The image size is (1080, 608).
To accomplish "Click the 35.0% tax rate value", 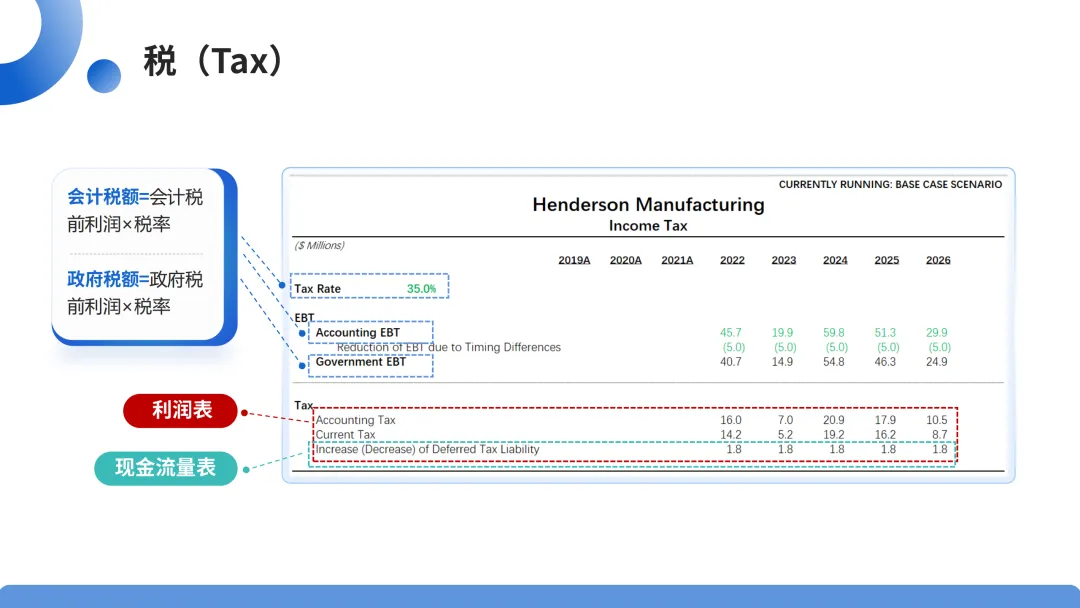I will (x=422, y=289).
